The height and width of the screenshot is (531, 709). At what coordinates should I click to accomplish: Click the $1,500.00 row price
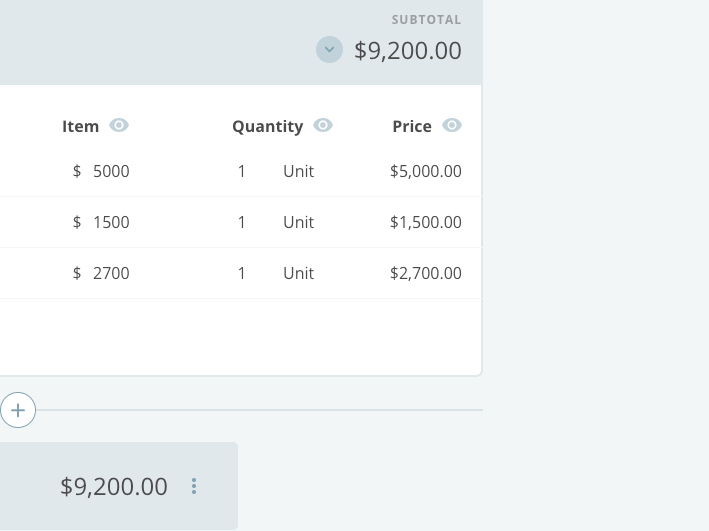tap(426, 222)
